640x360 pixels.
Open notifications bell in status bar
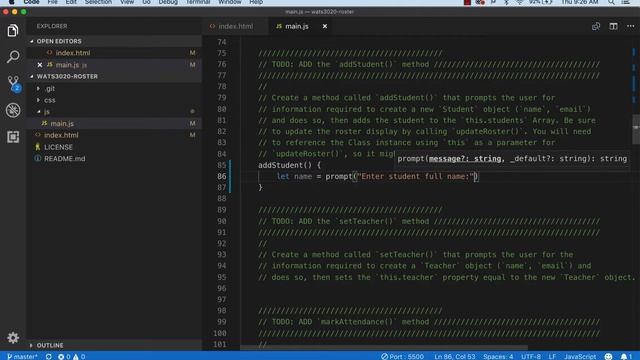626,356
